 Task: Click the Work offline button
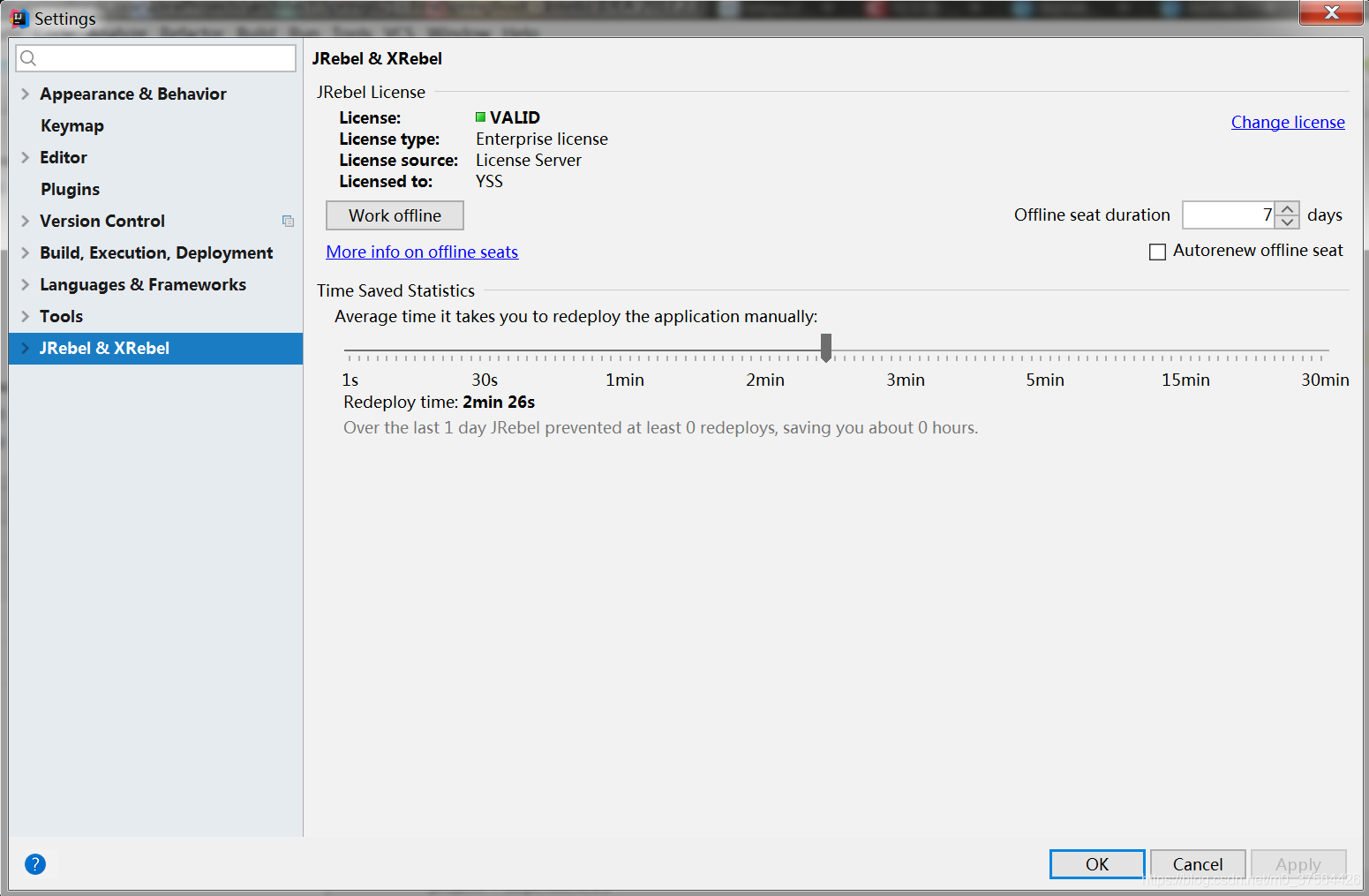pyautogui.click(x=395, y=215)
